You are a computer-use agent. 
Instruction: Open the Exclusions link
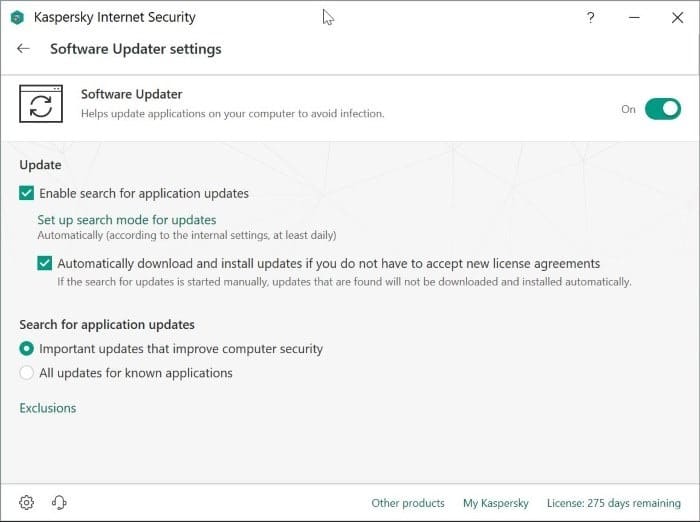click(48, 408)
